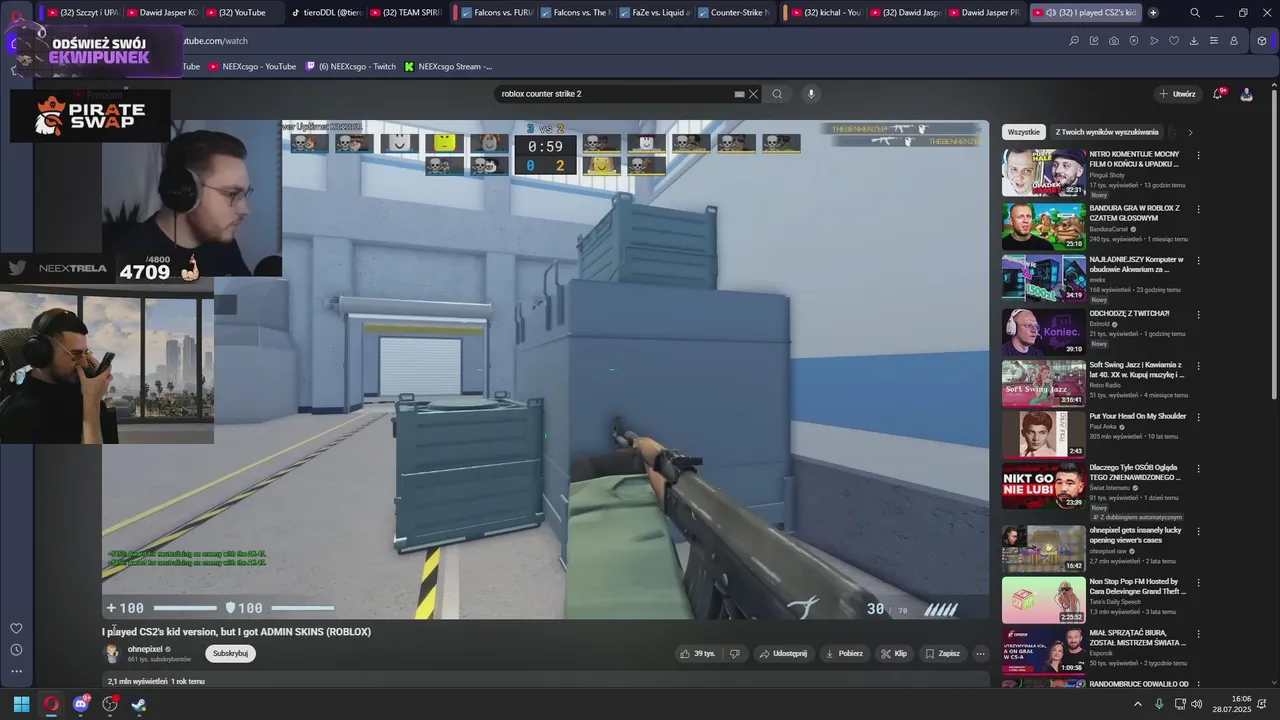
Task: Open Soft Swing Jazz video thumbnail
Action: (x=1043, y=382)
